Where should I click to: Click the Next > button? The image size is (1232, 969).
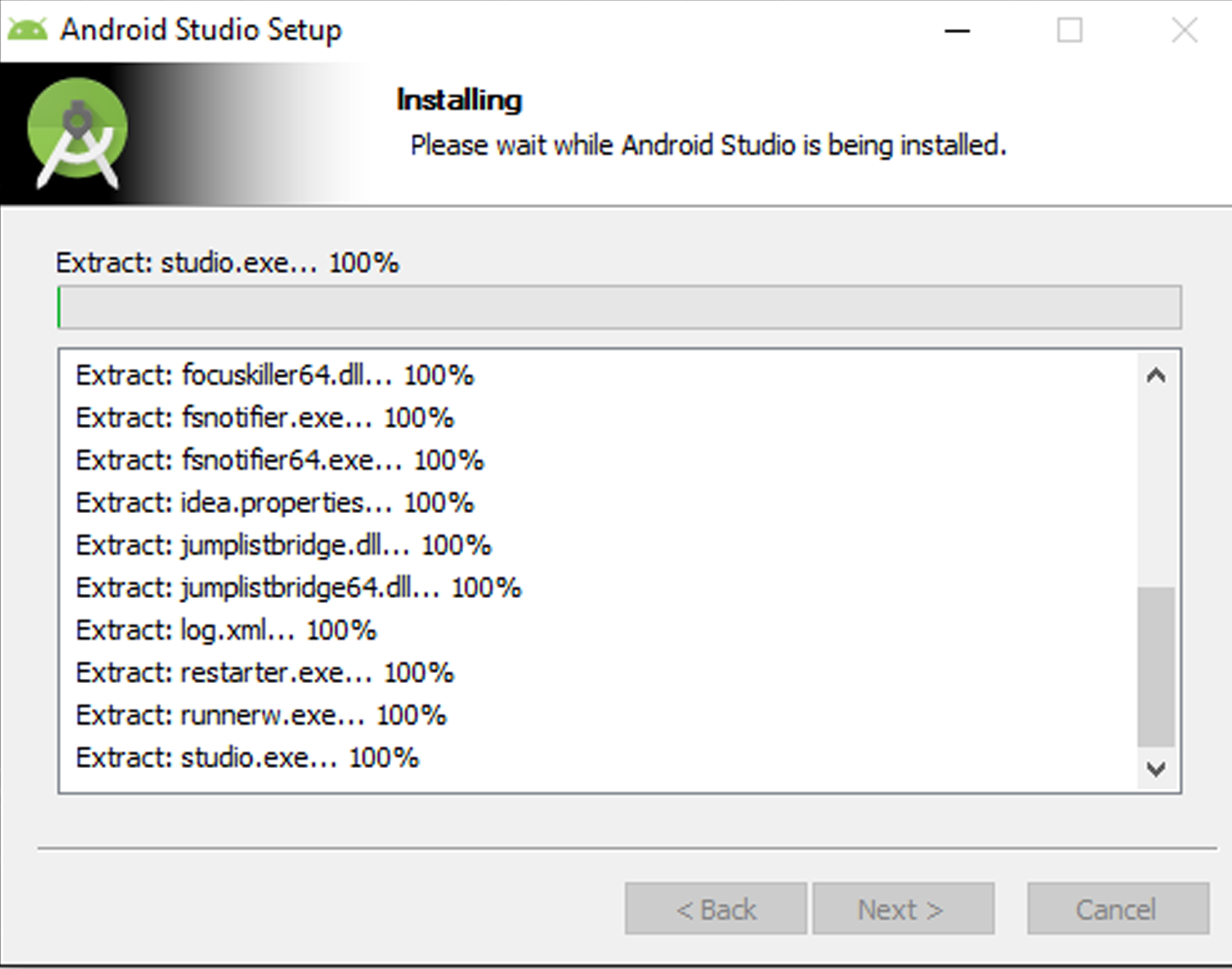coord(903,909)
